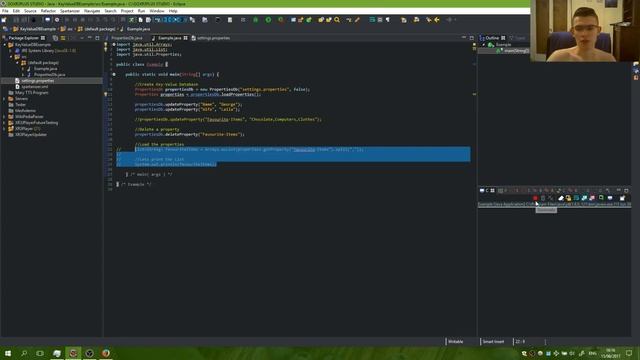This screenshot has height=360, width=640.
Task: Open the Refactor menu
Action: coord(48,11)
